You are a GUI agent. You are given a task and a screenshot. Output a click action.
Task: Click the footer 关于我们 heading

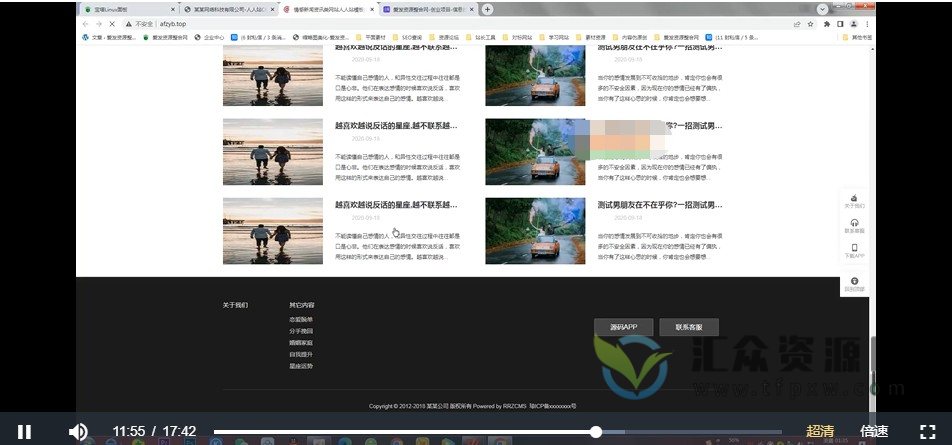click(x=235, y=305)
